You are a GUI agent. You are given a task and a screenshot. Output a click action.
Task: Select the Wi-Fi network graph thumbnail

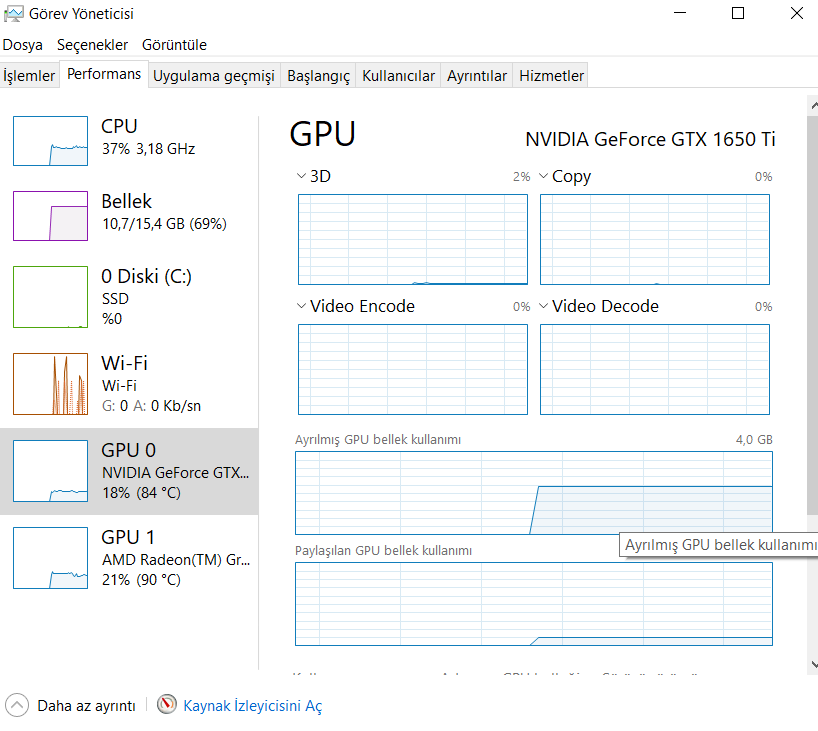[x=51, y=384]
